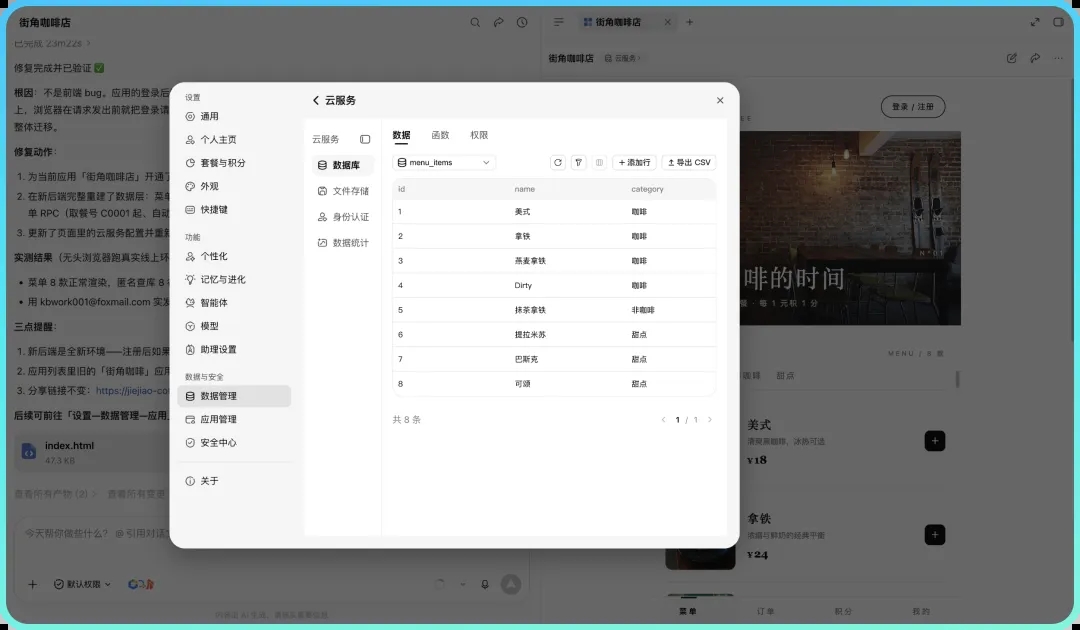Image resolution: width=1080 pixels, height=630 pixels.
Task: Click the 登录 / 注册 button in preview
Action: (x=913, y=107)
